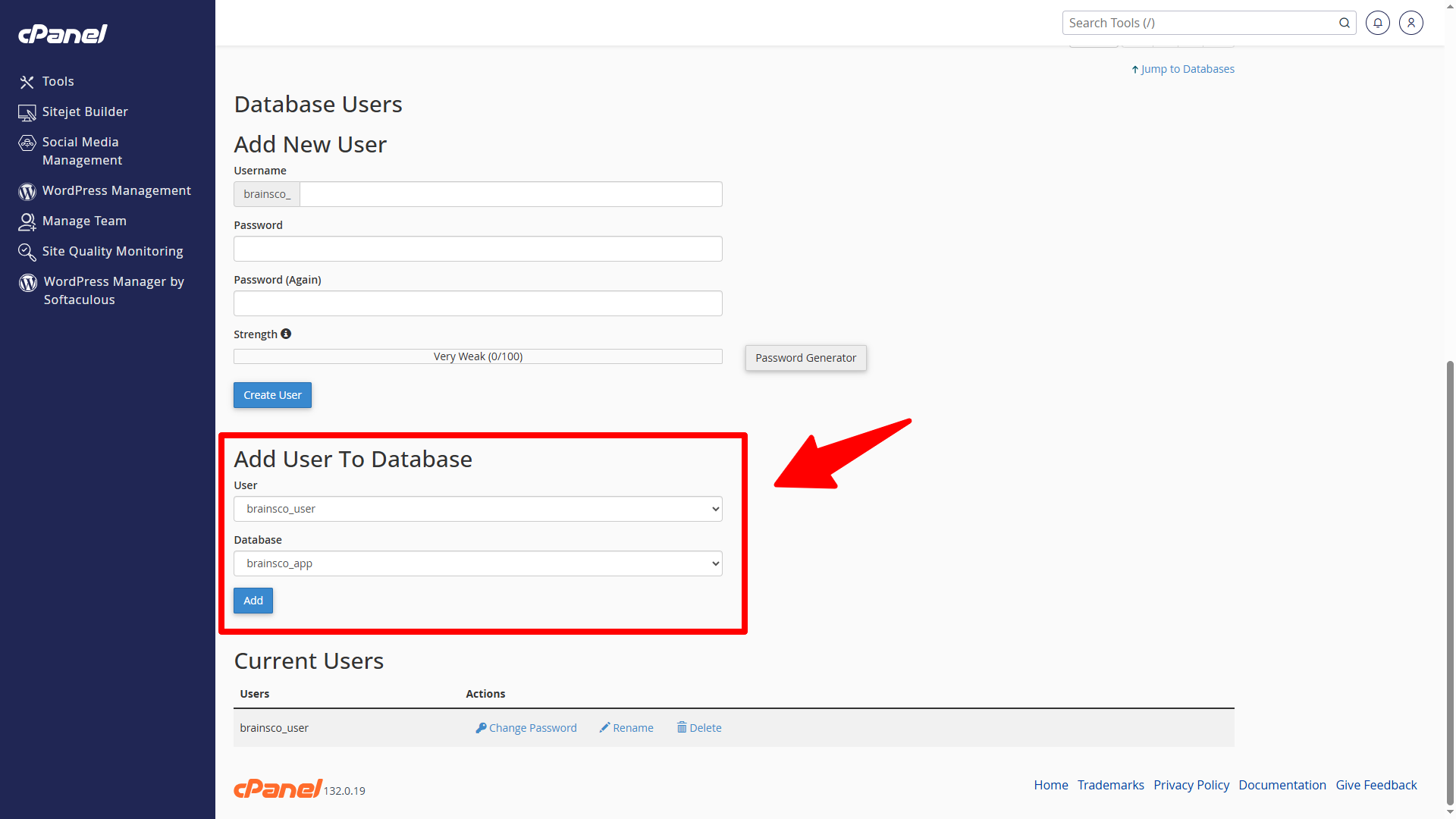
Task: Click the version number 132.0.19
Action: point(344,791)
